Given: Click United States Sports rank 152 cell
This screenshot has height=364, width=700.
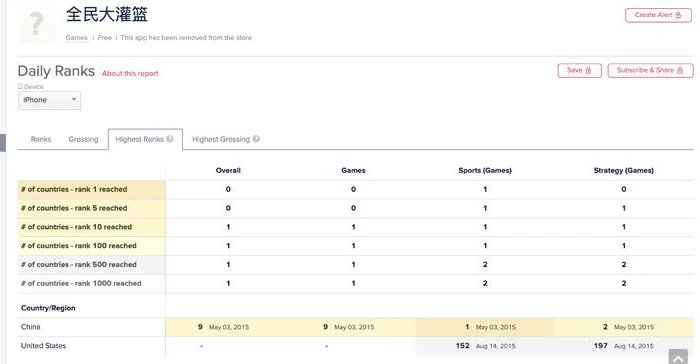Looking at the screenshot, I should point(485,346).
